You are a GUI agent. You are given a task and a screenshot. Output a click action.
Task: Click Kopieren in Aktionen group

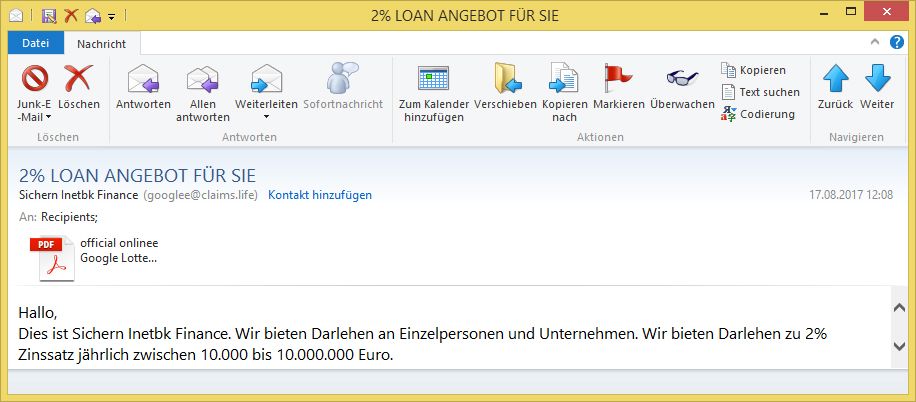click(754, 70)
